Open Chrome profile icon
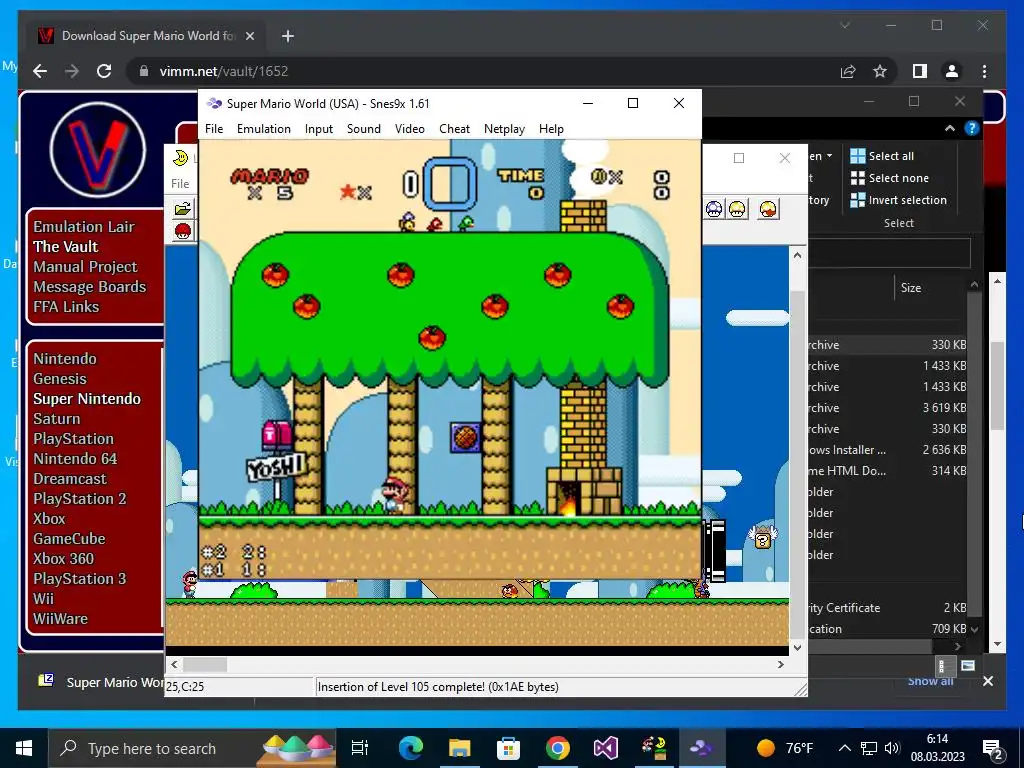The height and width of the screenshot is (768, 1024). coord(952,71)
